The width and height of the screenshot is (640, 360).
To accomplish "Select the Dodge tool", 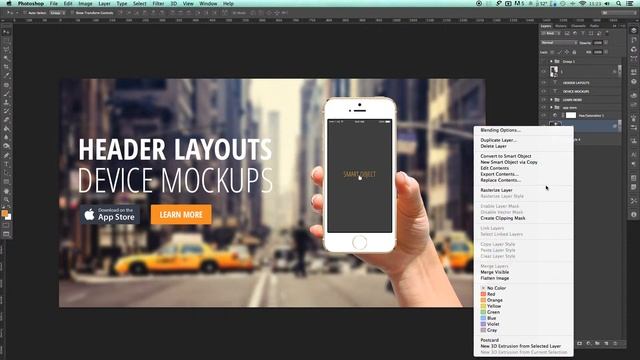I will 6,146.
